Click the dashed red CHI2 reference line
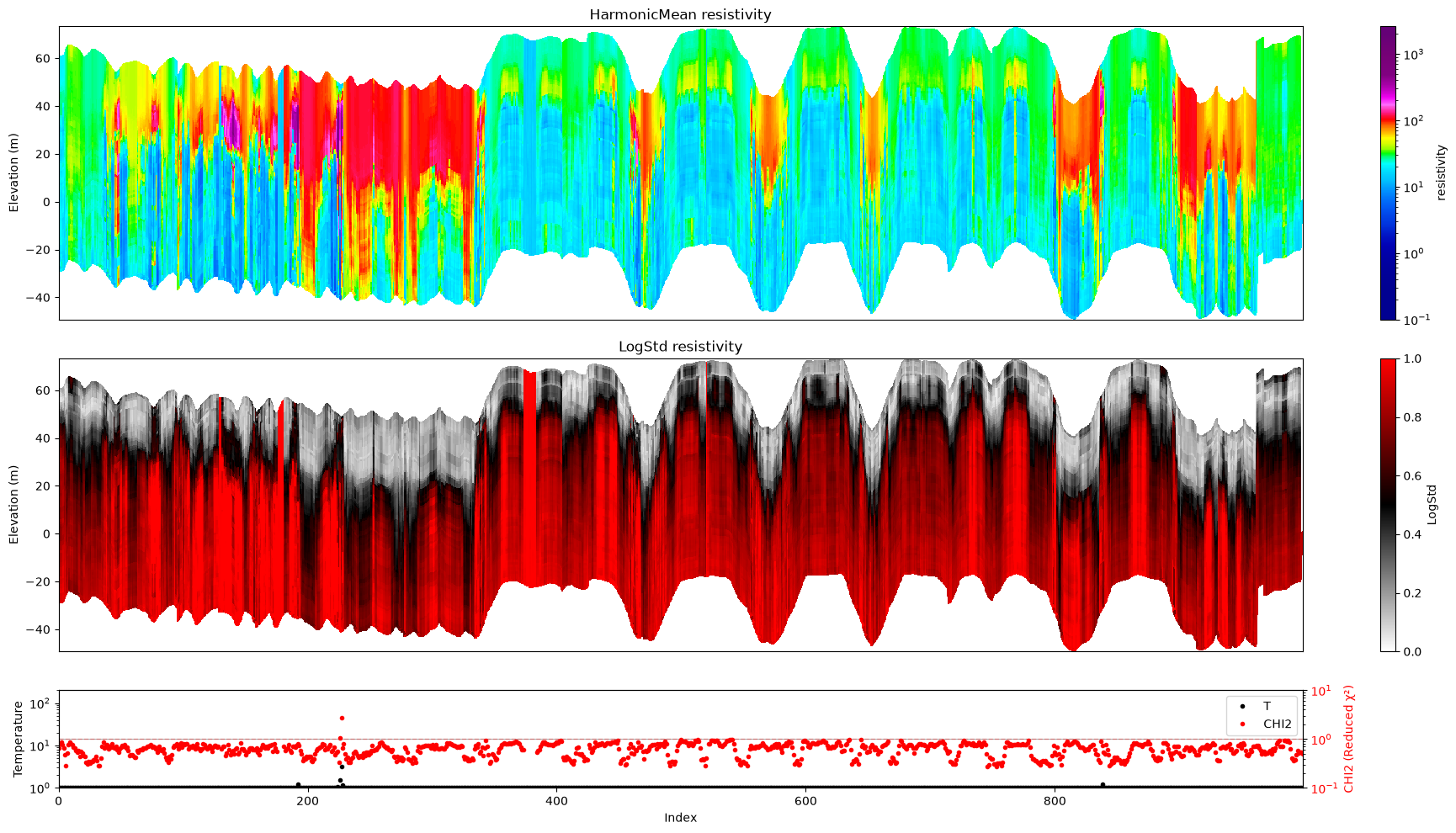 pyautogui.click(x=680, y=740)
